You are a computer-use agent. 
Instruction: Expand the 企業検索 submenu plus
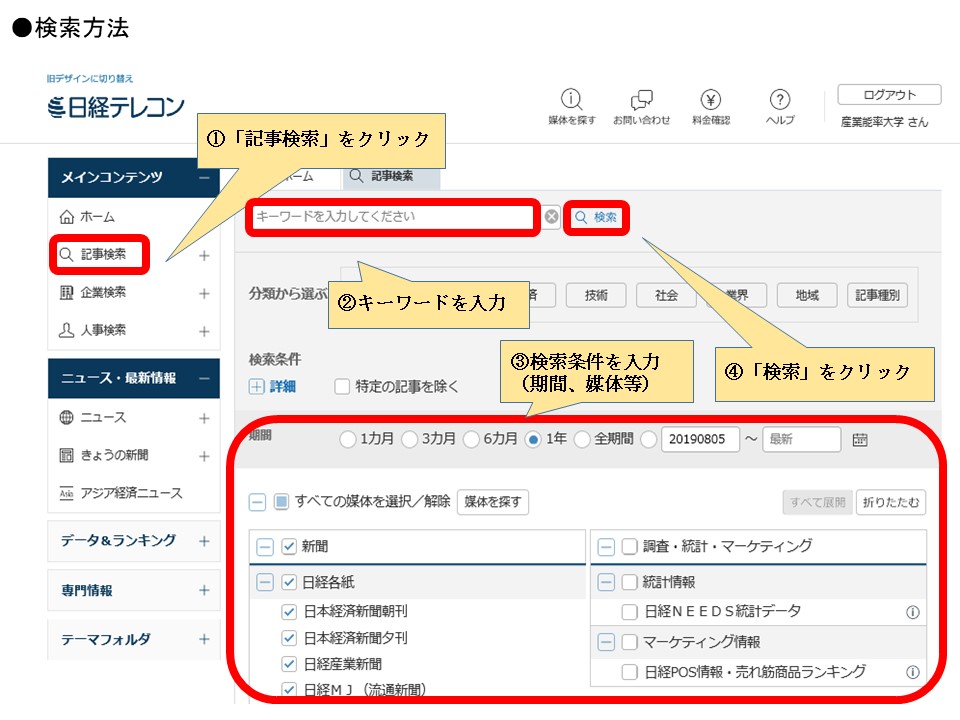(204, 293)
